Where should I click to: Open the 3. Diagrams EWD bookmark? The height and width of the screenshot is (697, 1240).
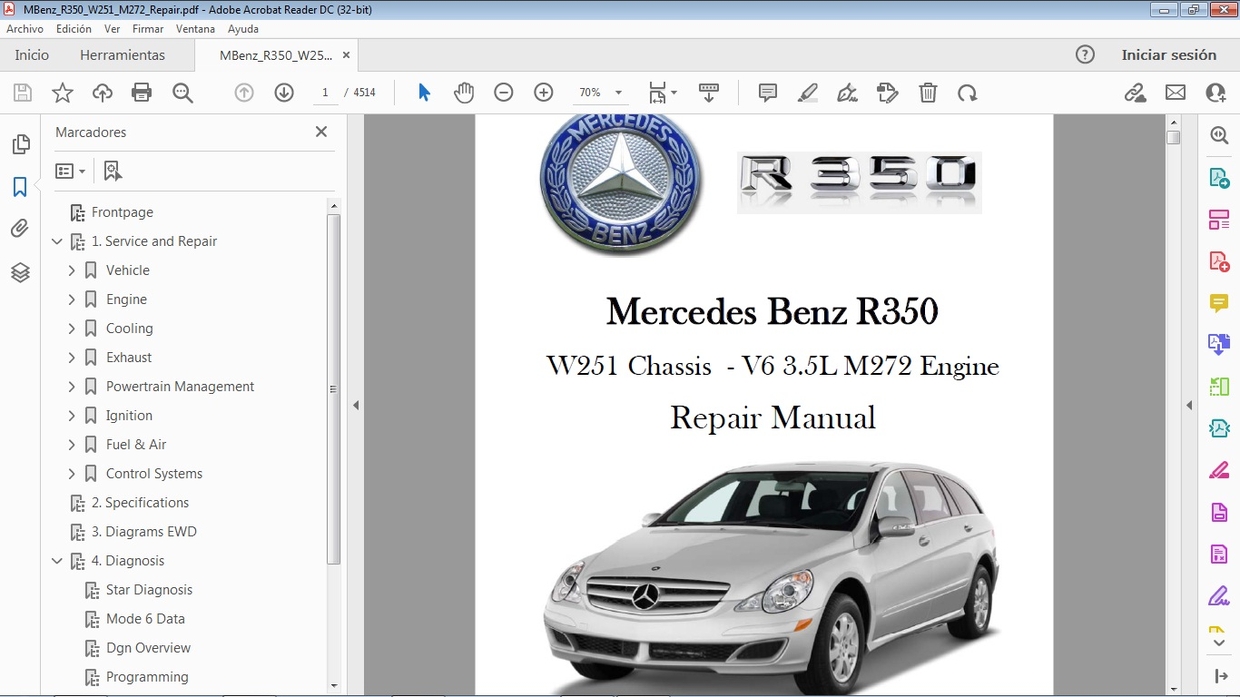144,531
